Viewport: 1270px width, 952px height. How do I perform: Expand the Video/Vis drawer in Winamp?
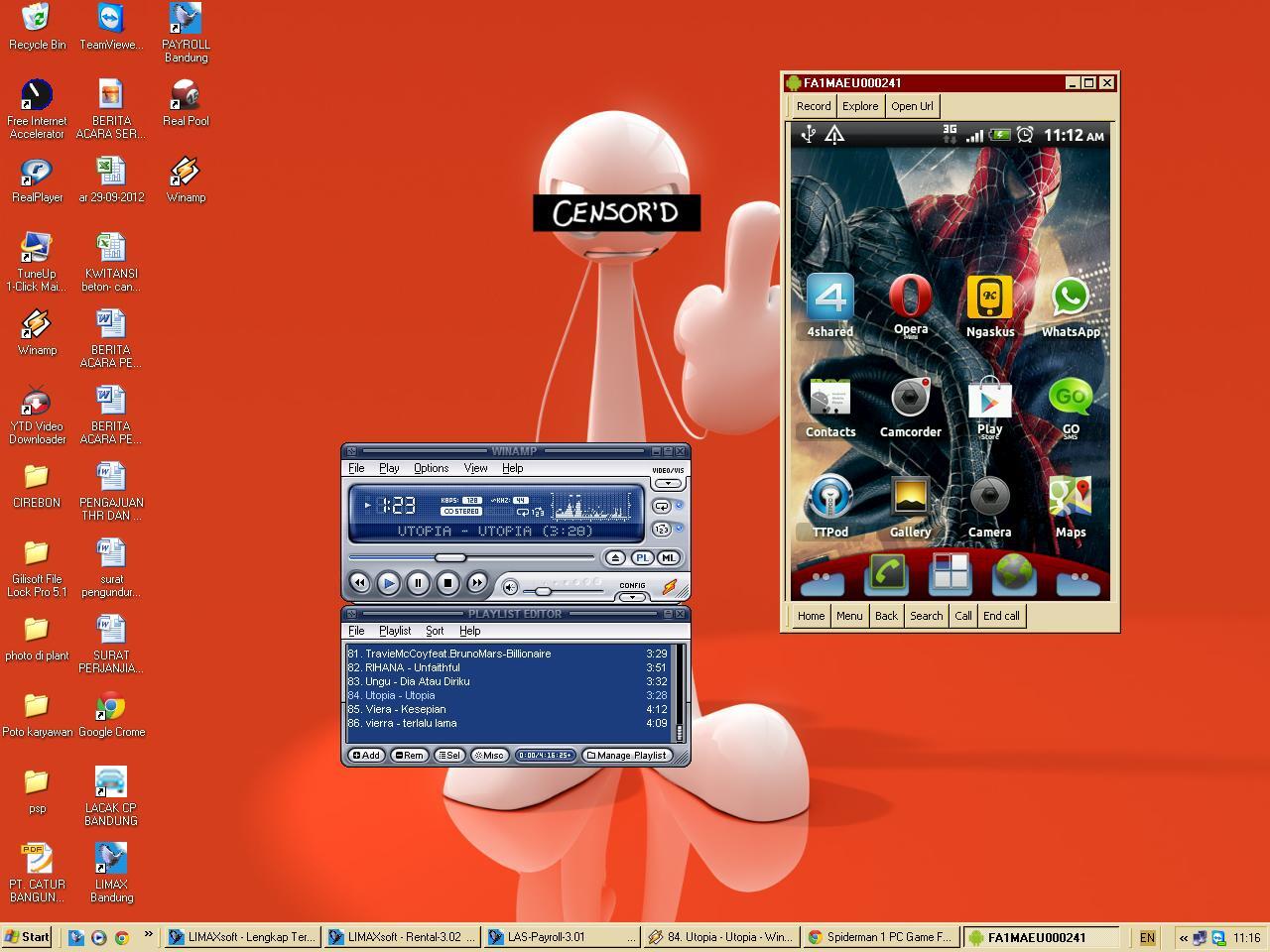(x=668, y=484)
